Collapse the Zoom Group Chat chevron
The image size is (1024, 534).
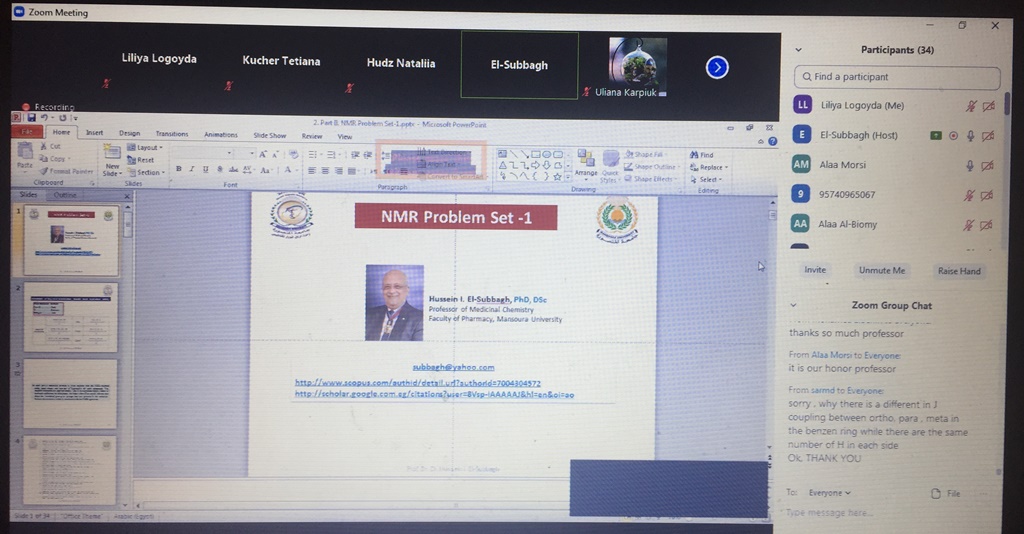[794, 305]
